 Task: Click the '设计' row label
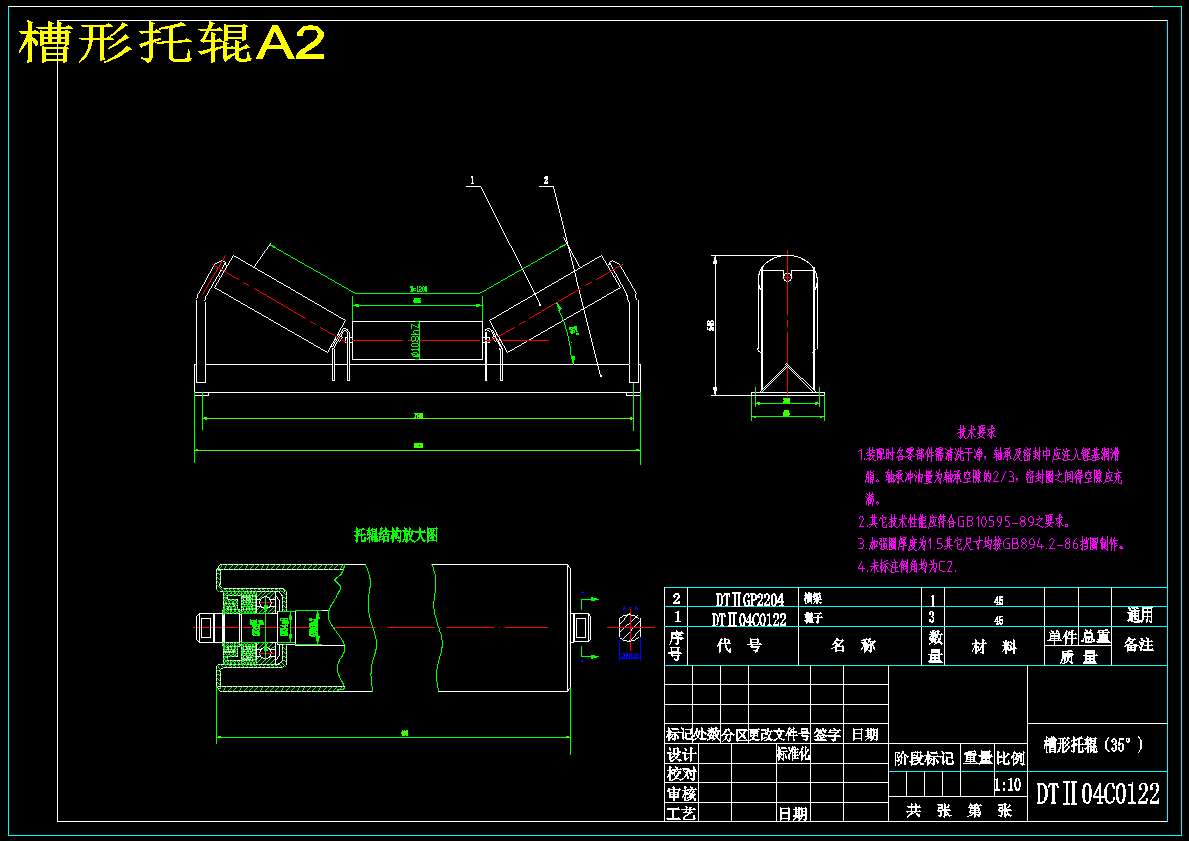coord(681,755)
